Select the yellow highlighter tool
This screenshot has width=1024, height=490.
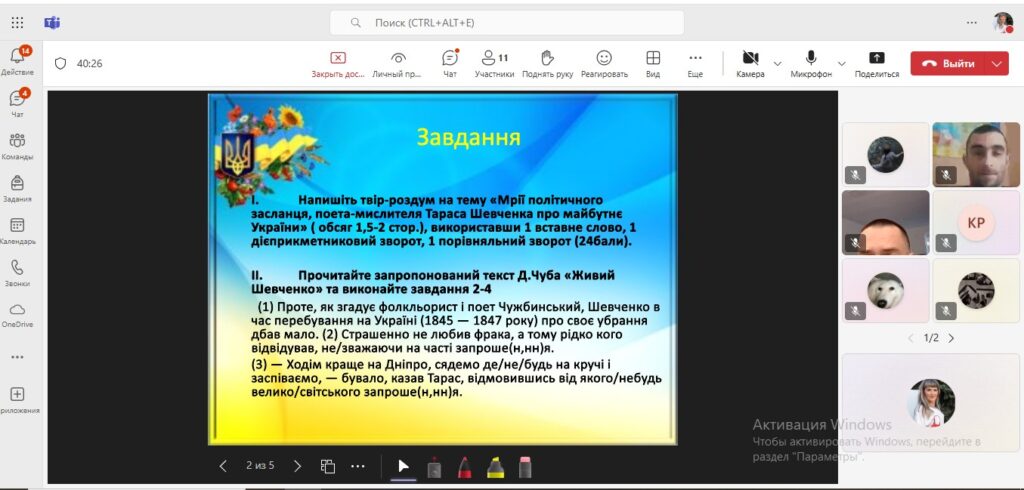(495, 466)
